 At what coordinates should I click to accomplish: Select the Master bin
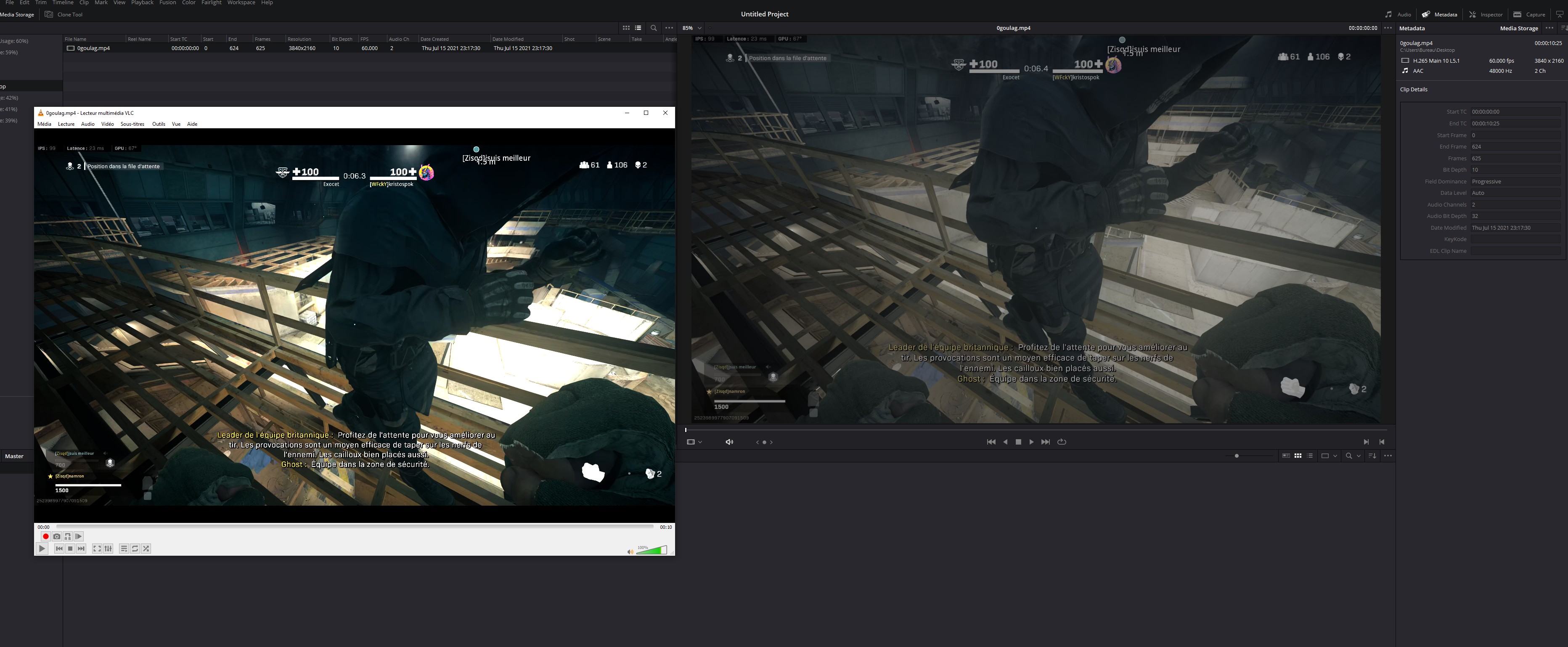click(14, 456)
